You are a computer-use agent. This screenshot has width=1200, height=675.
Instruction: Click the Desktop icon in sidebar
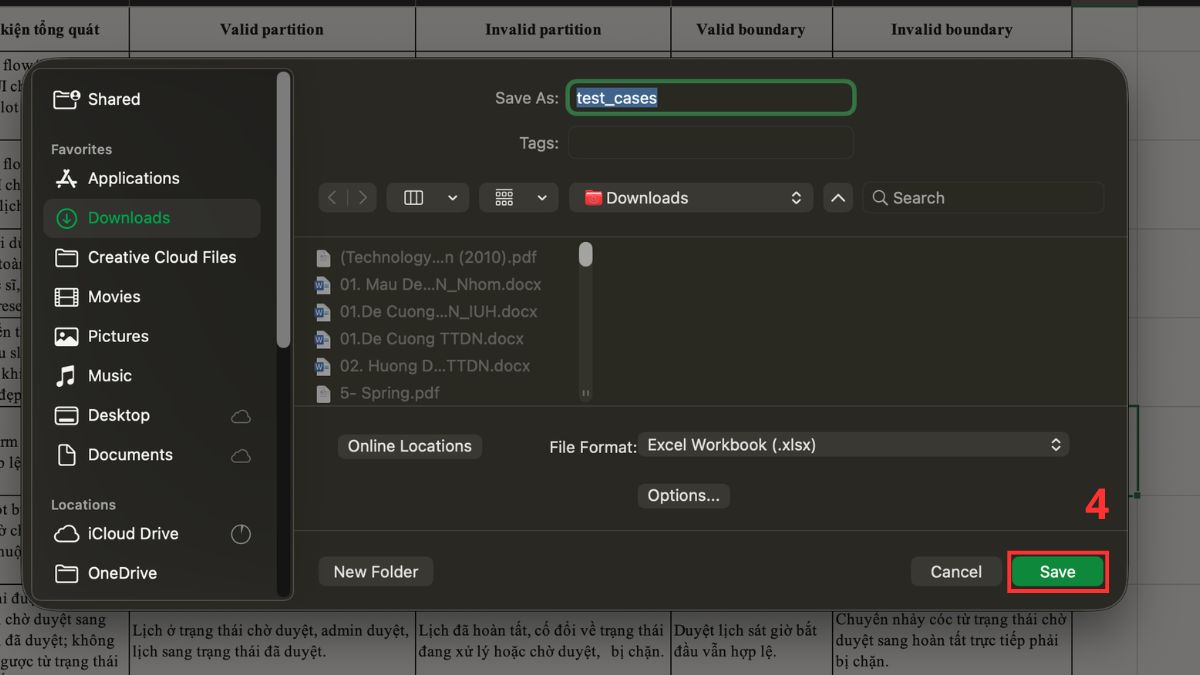coord(67,416)
